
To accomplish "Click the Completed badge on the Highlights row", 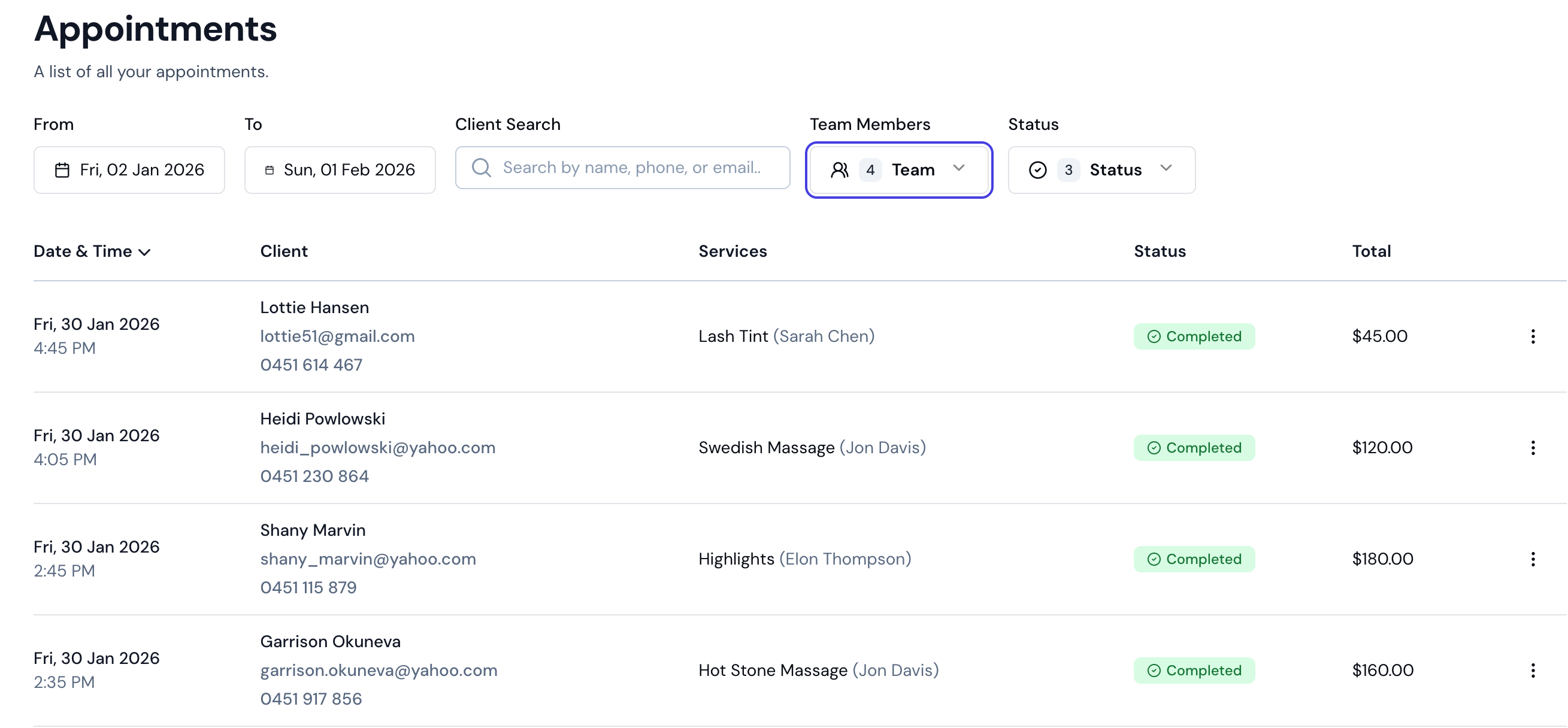I will (1194, 559).
